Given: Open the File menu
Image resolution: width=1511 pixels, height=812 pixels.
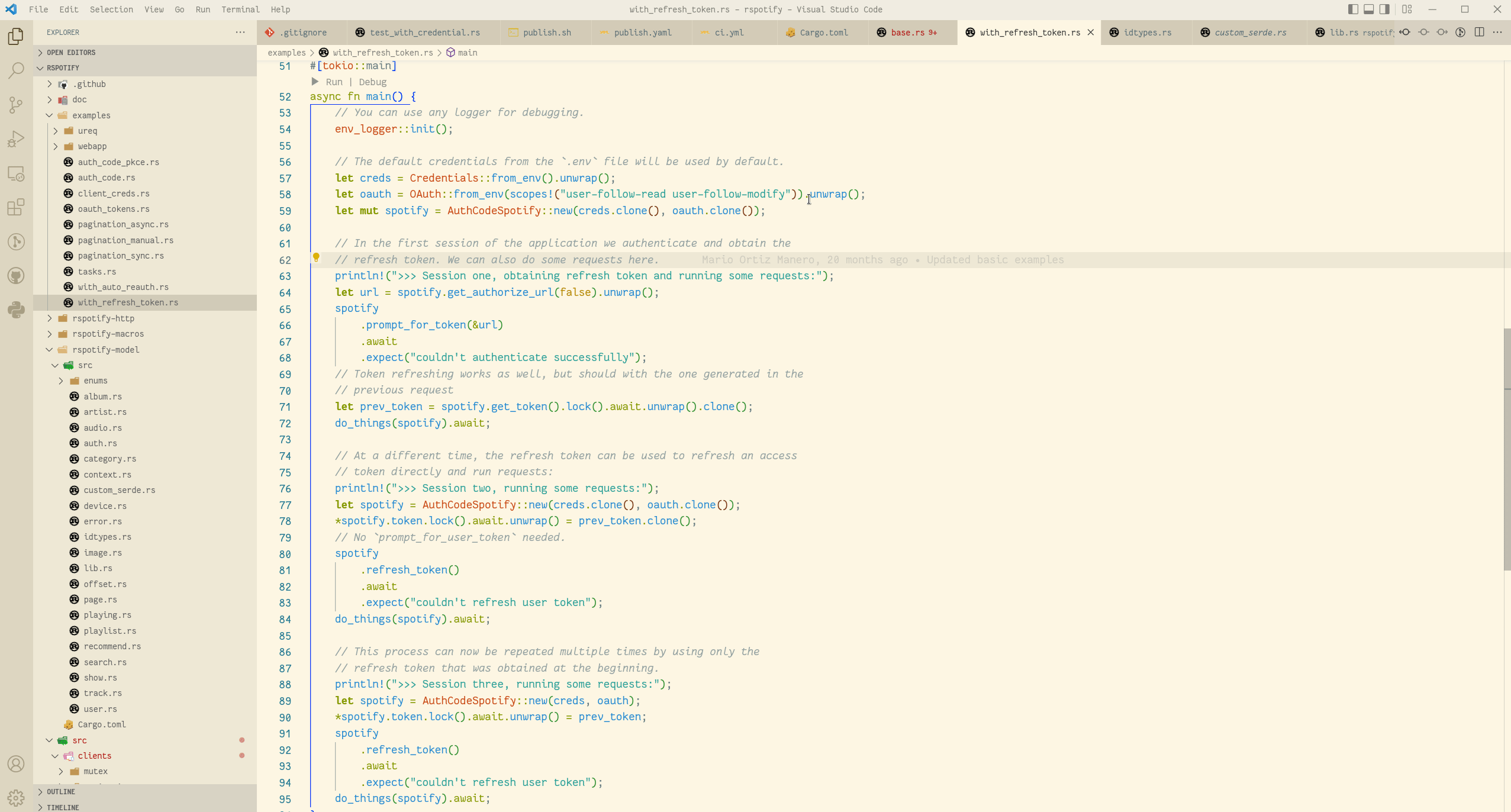Looking at the screenshot, I should tap(38, 9).
